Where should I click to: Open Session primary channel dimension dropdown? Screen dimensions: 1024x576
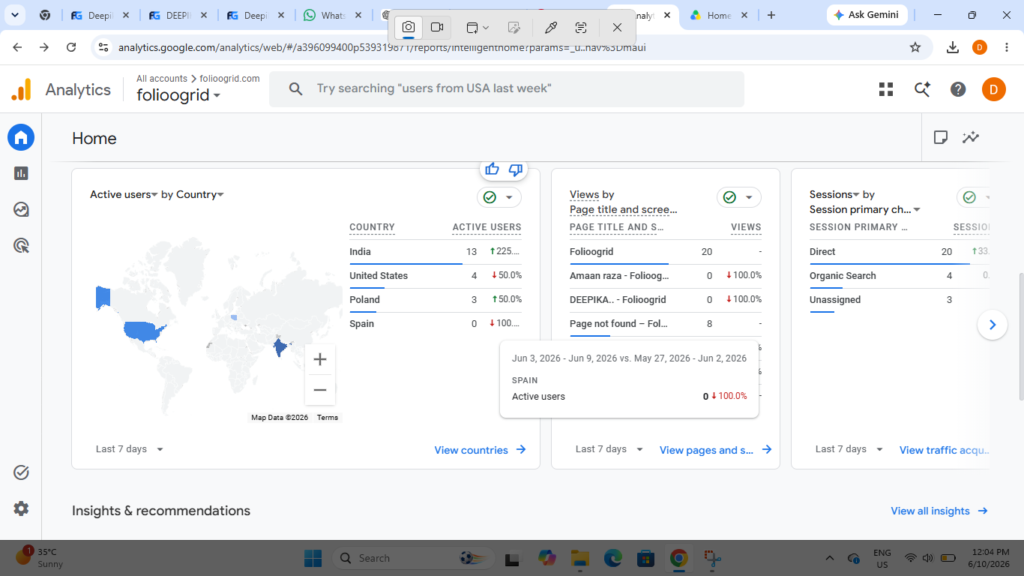(x=865, y=210)
